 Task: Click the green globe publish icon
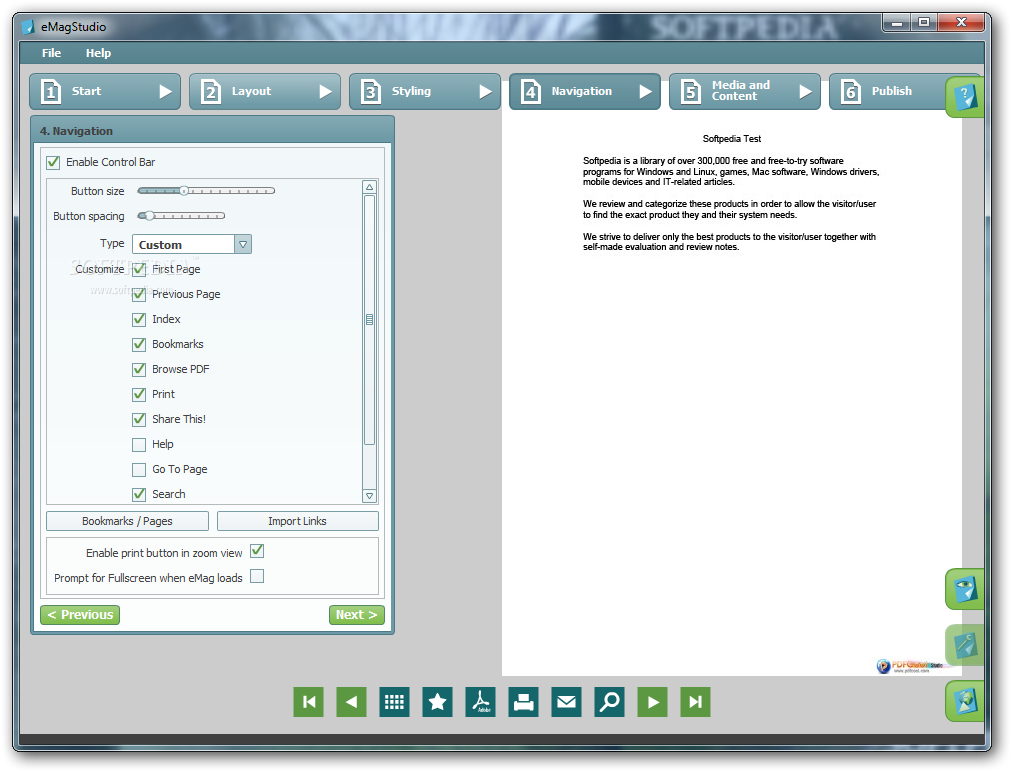965,701
